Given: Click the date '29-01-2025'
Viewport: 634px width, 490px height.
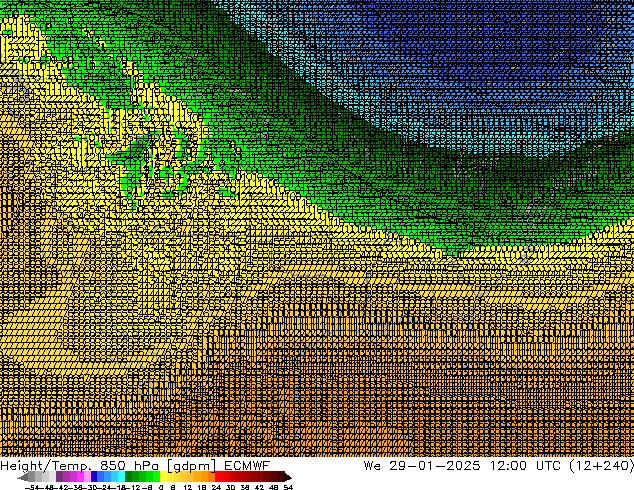Looking at the screenshot, I should pos(435,466).
